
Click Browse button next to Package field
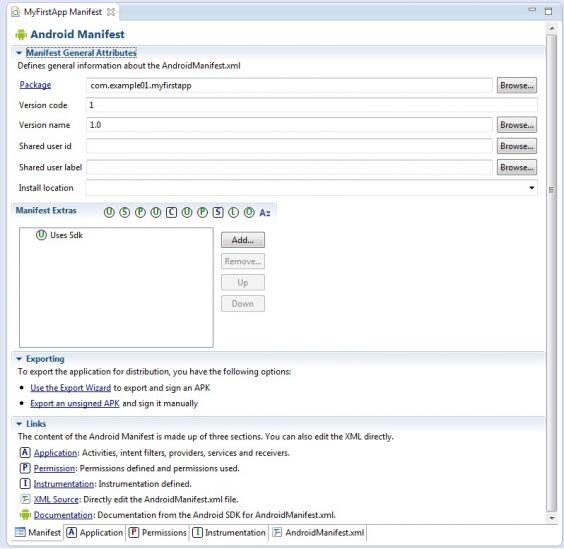point(517,86)
